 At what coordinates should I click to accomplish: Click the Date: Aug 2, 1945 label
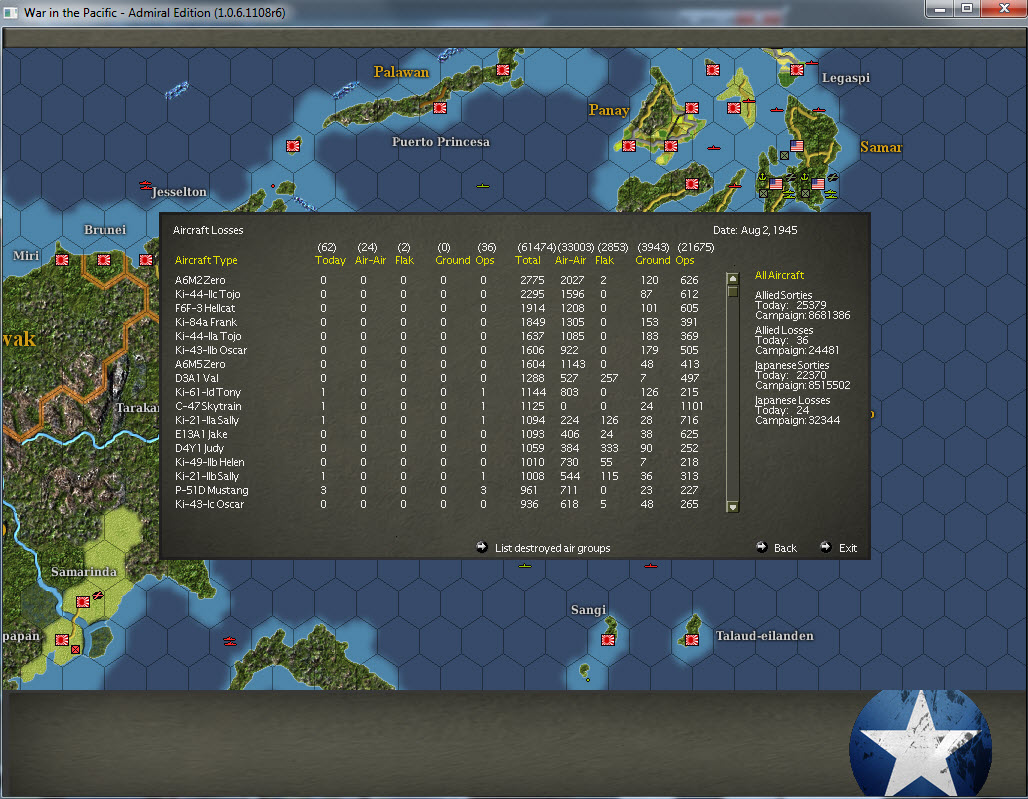pyautogui.click(x=755, y=230)
